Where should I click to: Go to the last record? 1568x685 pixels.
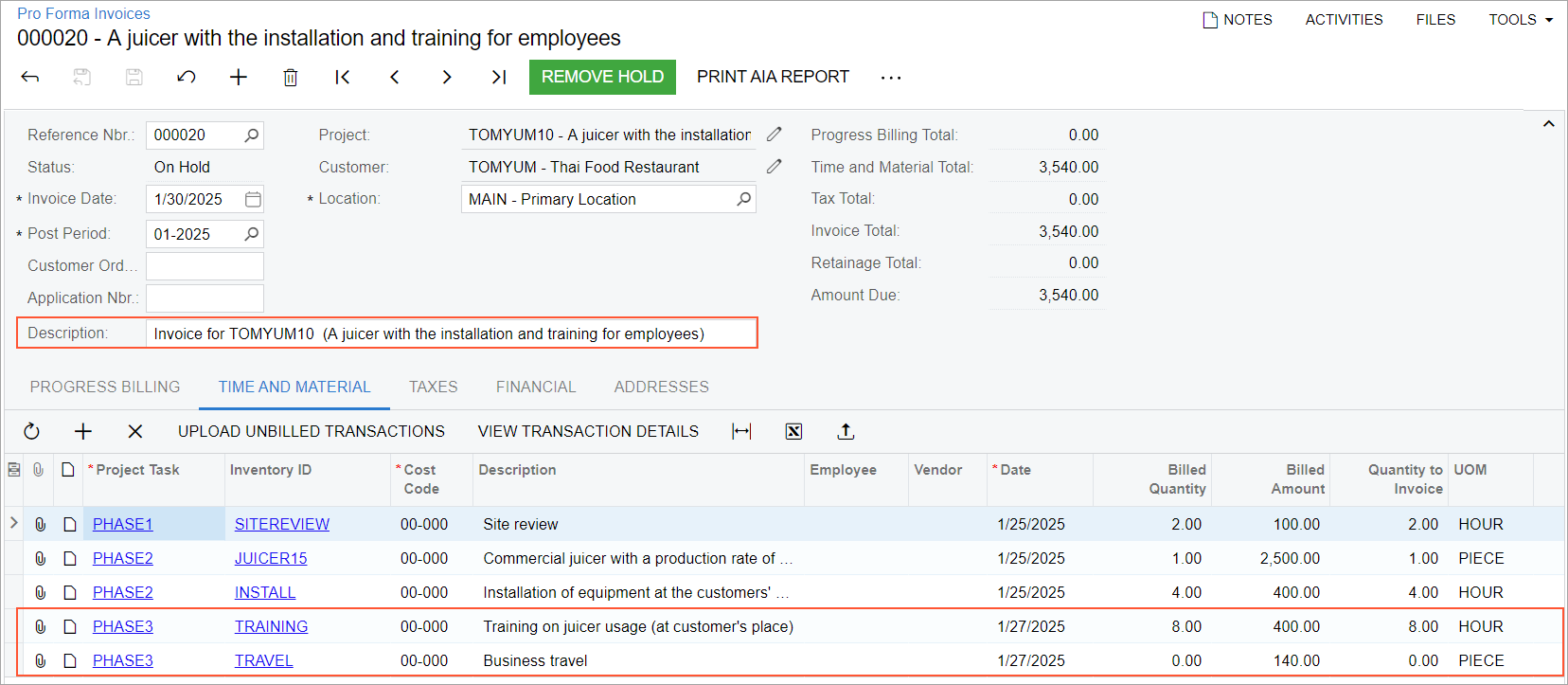(x=499, y=77)
